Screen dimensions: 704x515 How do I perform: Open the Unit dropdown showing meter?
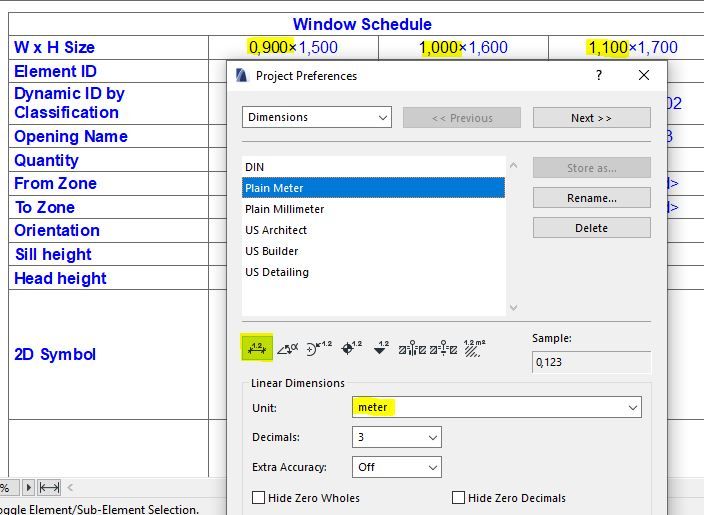497,407
